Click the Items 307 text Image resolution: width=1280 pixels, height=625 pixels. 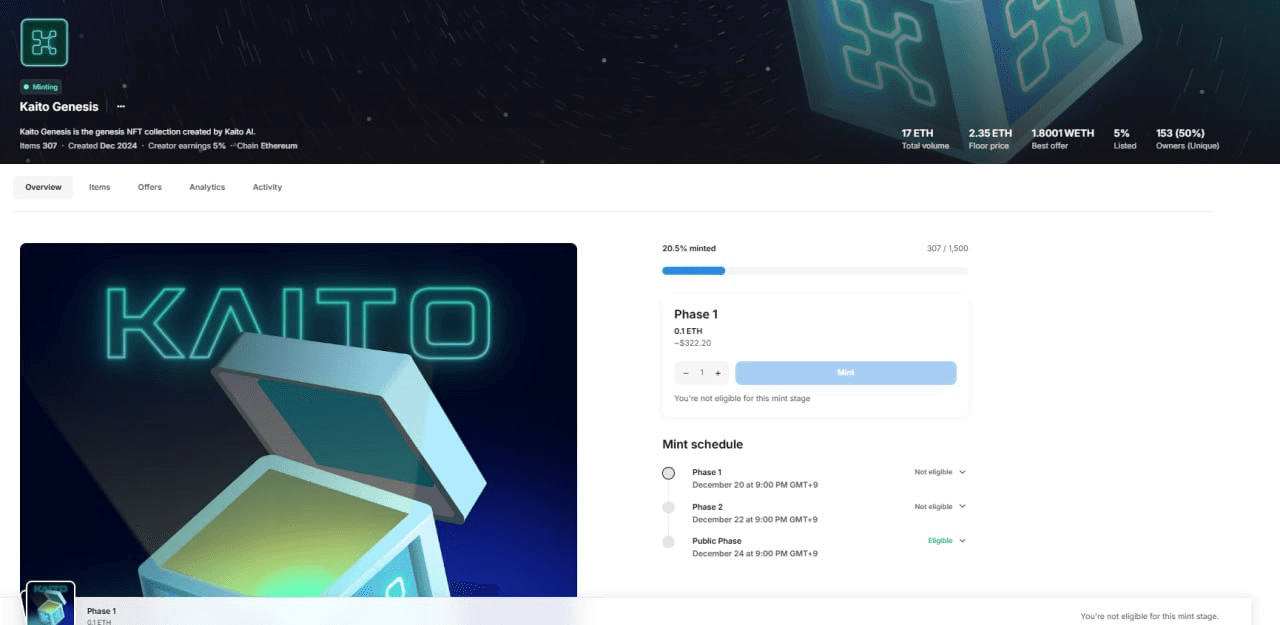[39, 146]
